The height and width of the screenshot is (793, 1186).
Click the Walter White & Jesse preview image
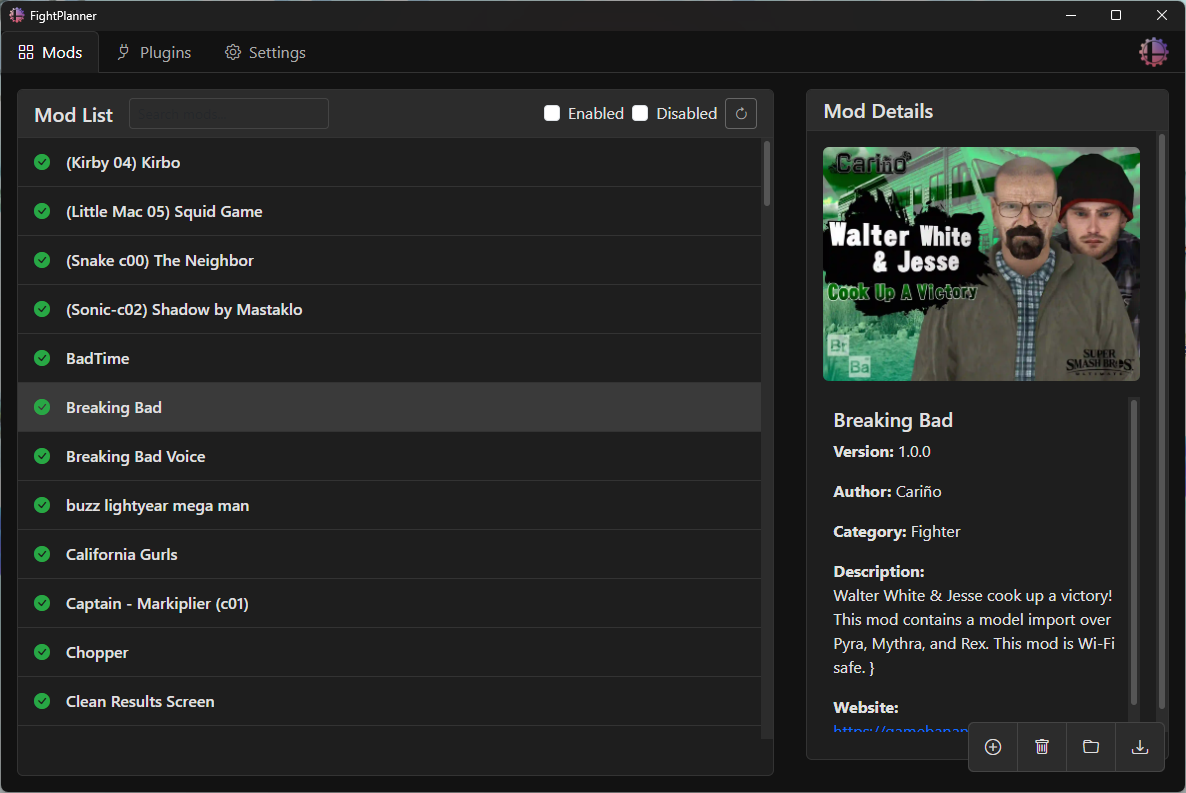pyautogui.click(x=981, y=263)
